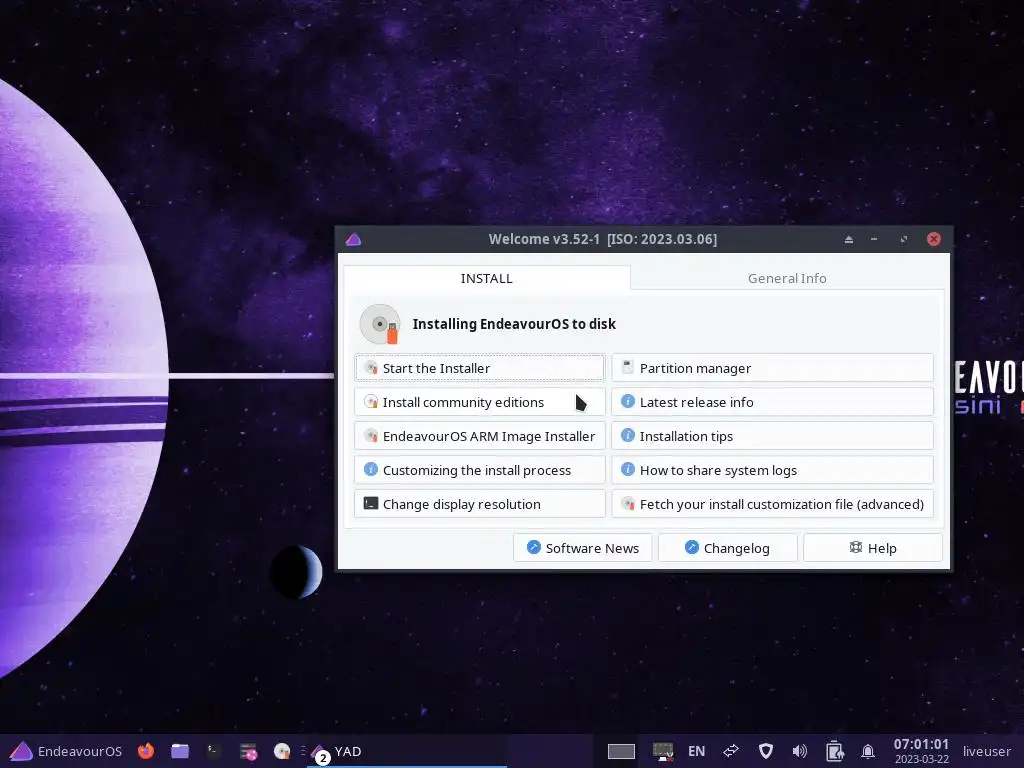Open the EndeavourOS applications menu
Viewport: 1024px width, 768px height.
tap(66, 751)
